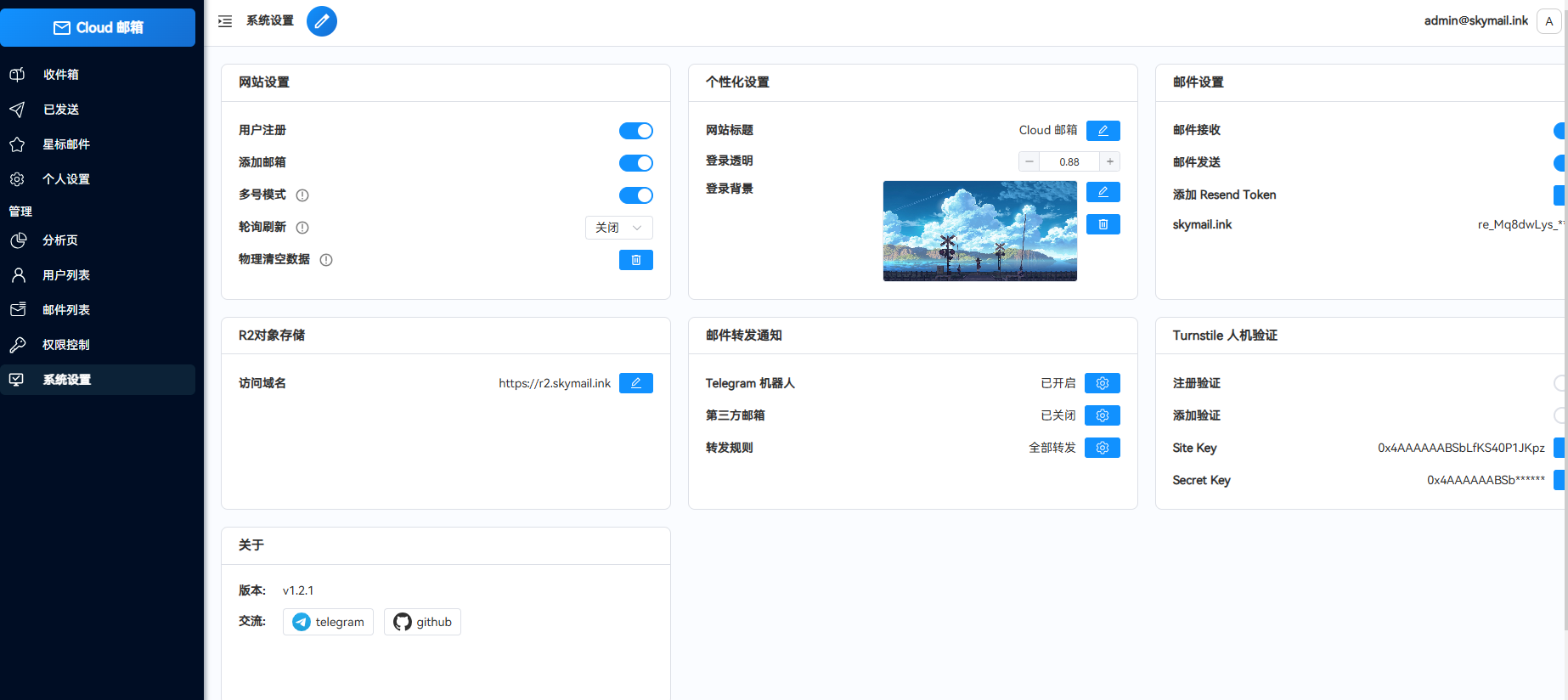
Task: Click the star icon for starred mail
Action: (x=17, y=144)
